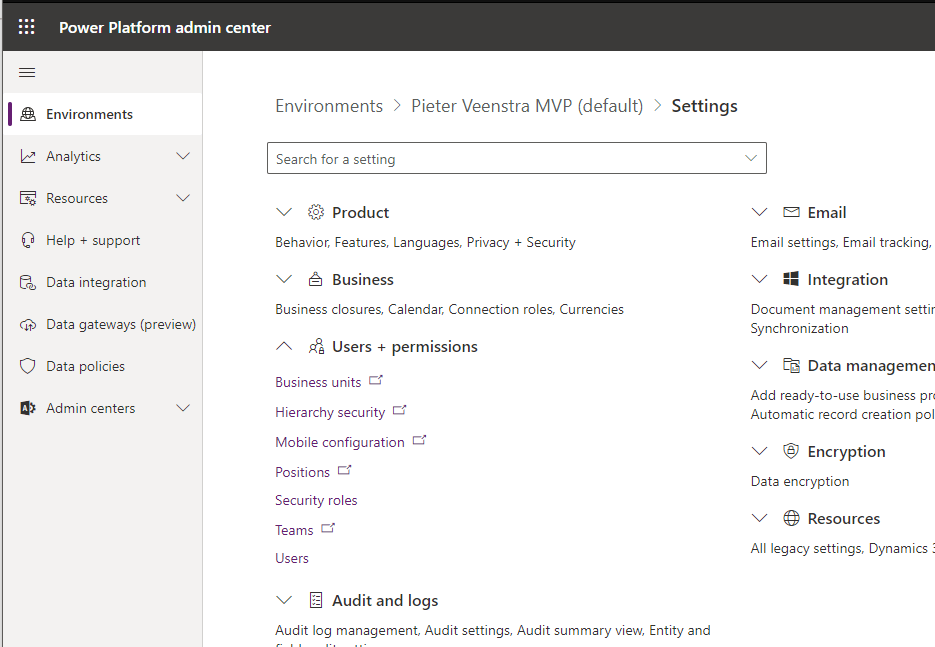Expand the Analytics sidebar chevron
935x647 pixels.
point(183,156)
